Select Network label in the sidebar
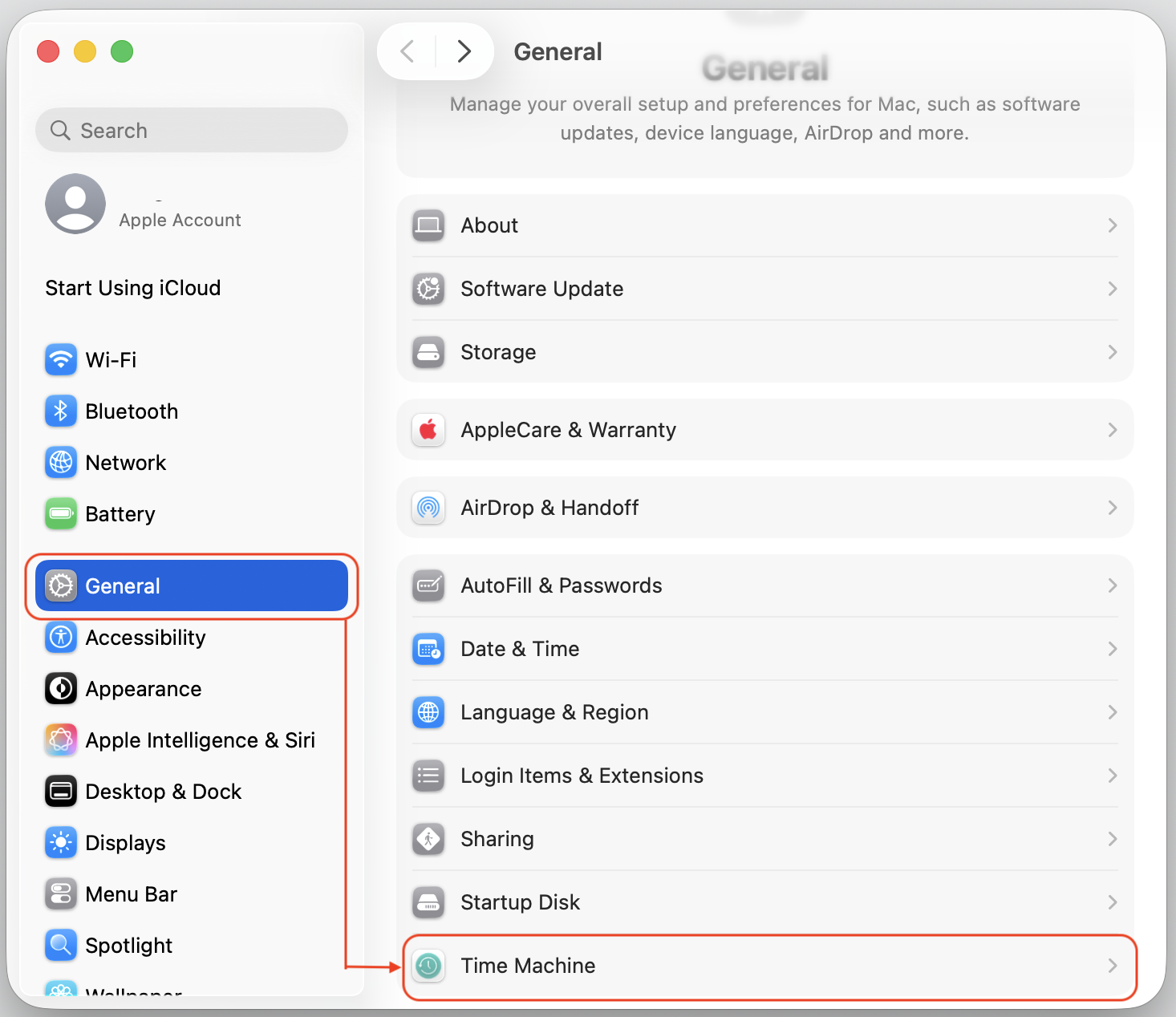1176x1017 pixels. point(126,462)
